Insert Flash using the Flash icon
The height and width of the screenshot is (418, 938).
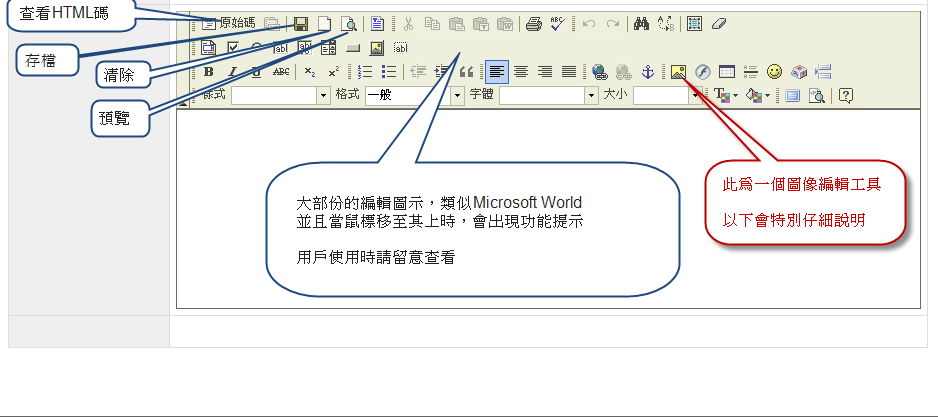[703, 71]
